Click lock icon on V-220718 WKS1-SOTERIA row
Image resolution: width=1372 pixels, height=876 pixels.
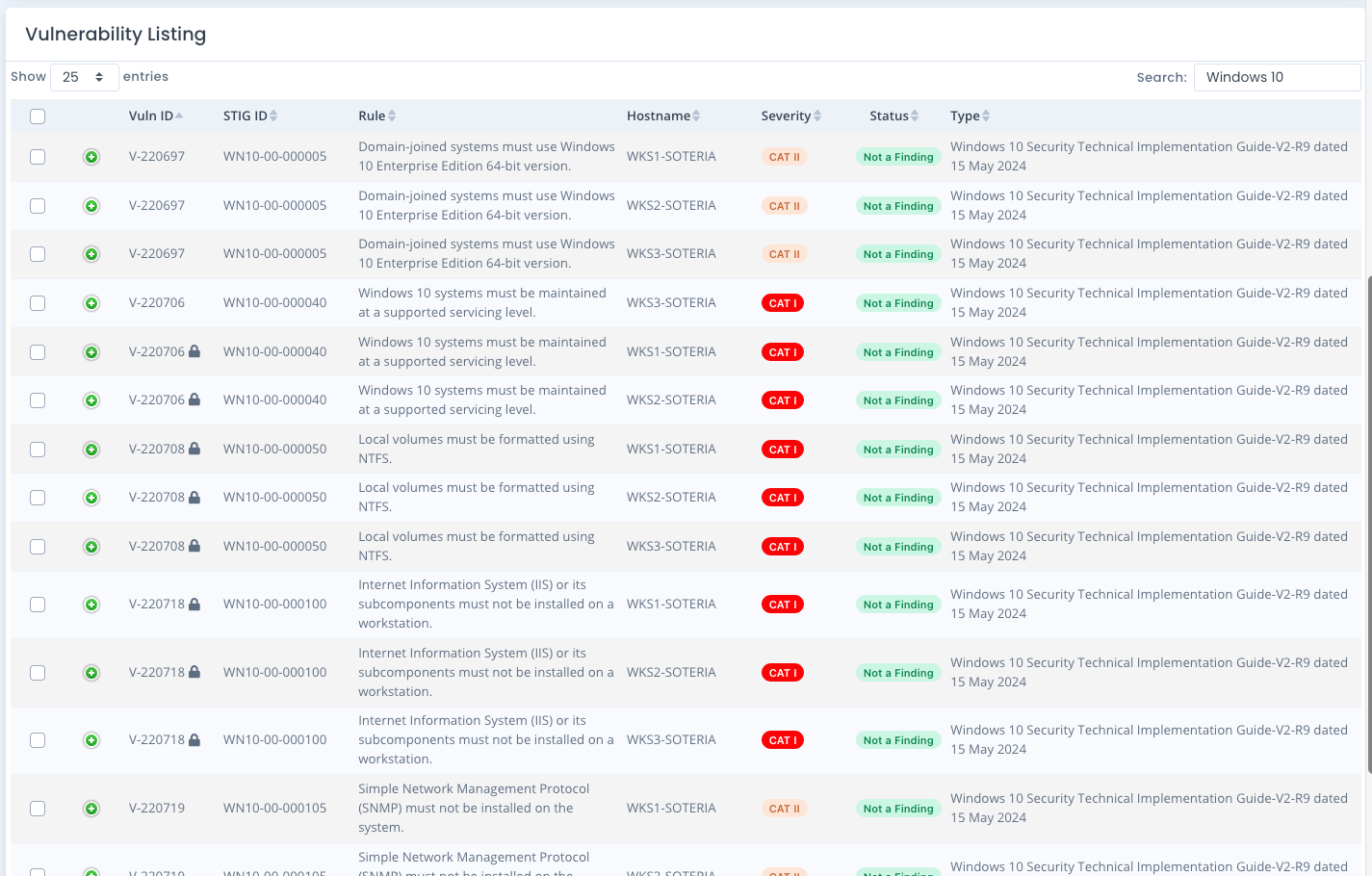point(194,604)
